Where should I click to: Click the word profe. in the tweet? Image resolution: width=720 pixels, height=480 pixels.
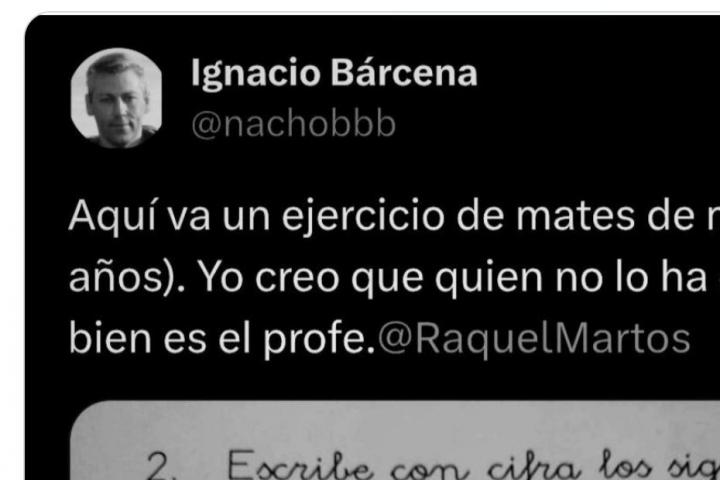(319, 339)
